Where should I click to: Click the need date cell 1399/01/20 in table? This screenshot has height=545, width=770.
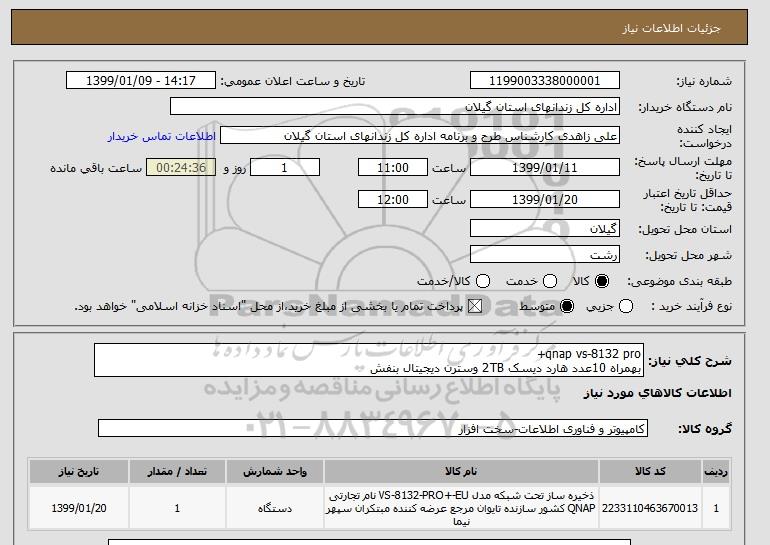pos(79,508)
